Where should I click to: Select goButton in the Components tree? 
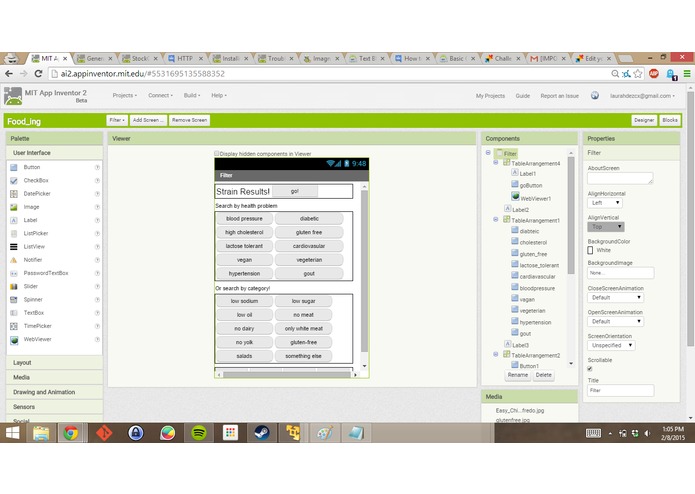click(531, 186)
